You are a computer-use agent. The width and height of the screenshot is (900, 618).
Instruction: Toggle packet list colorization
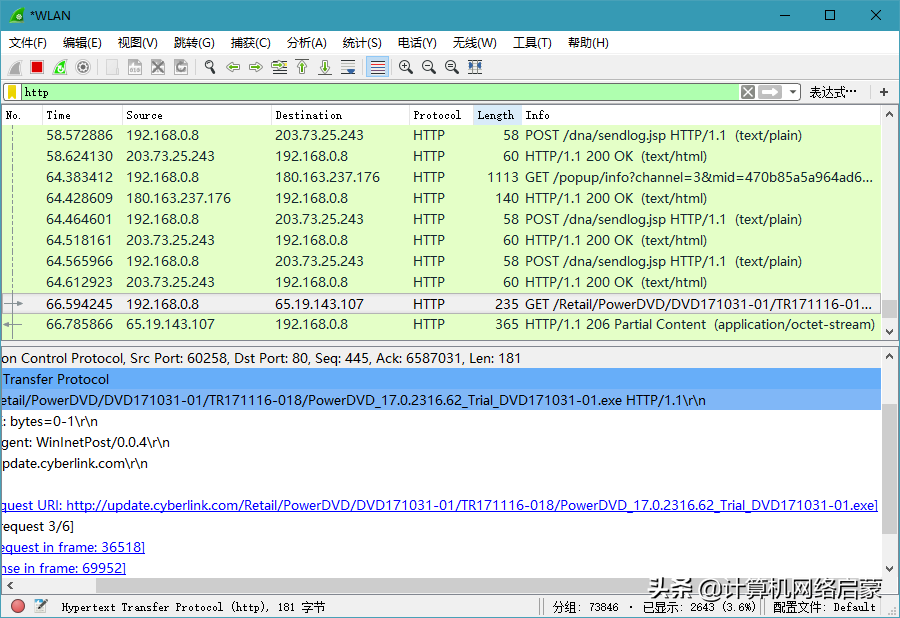pos(376,67)
